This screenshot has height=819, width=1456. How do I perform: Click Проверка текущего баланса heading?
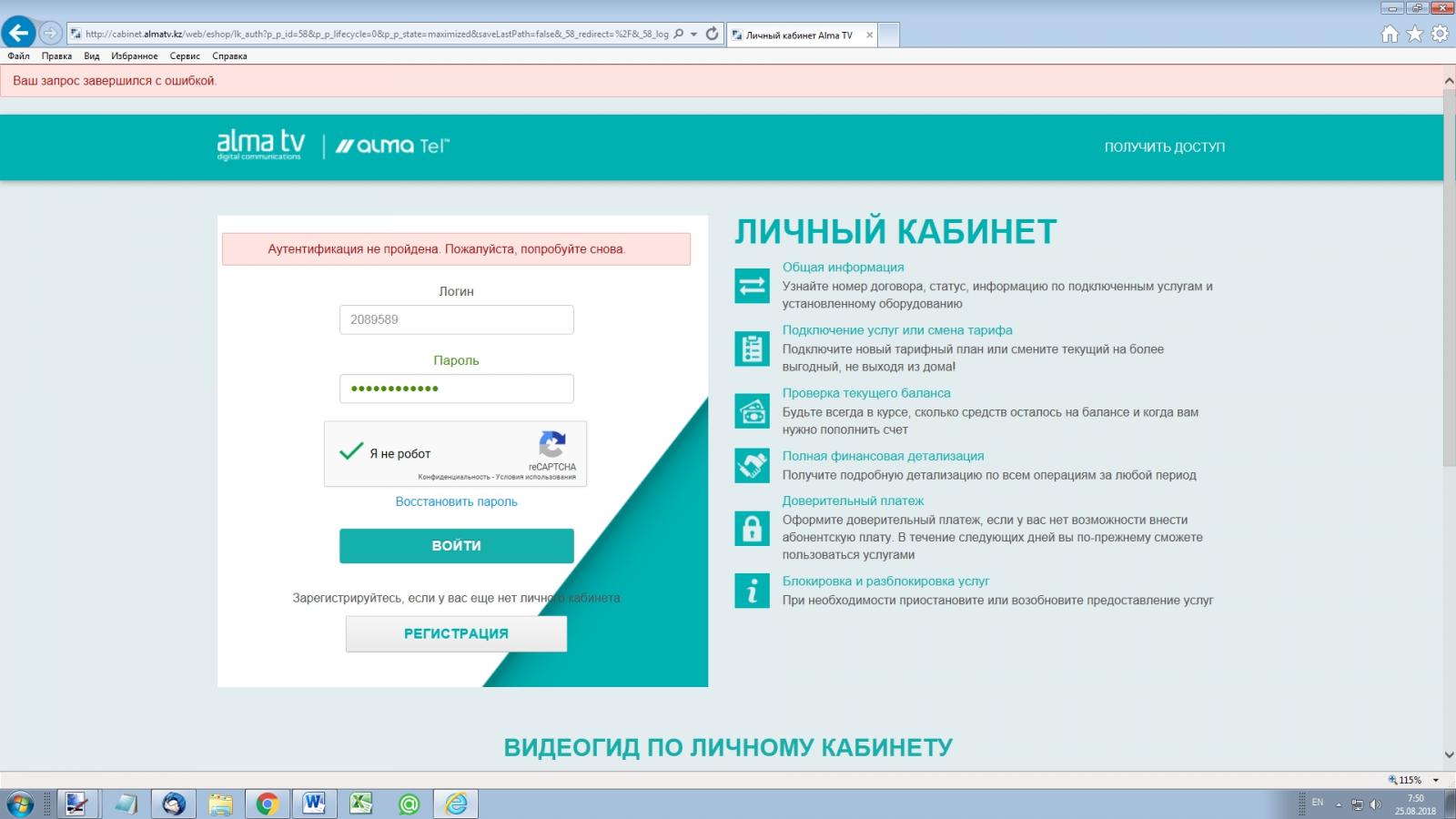point(866,392)
